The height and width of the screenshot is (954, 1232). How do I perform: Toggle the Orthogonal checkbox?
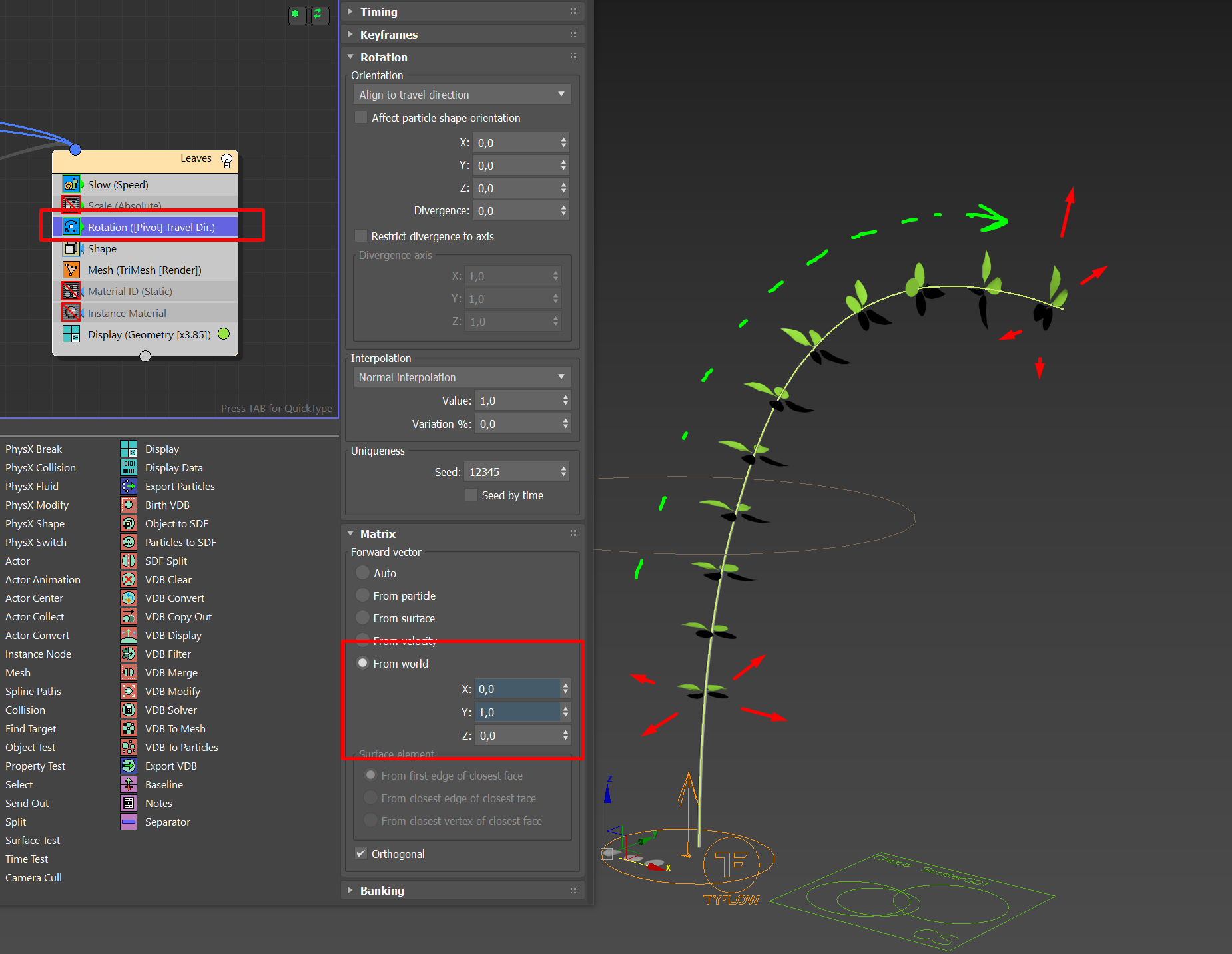[361, 854]
